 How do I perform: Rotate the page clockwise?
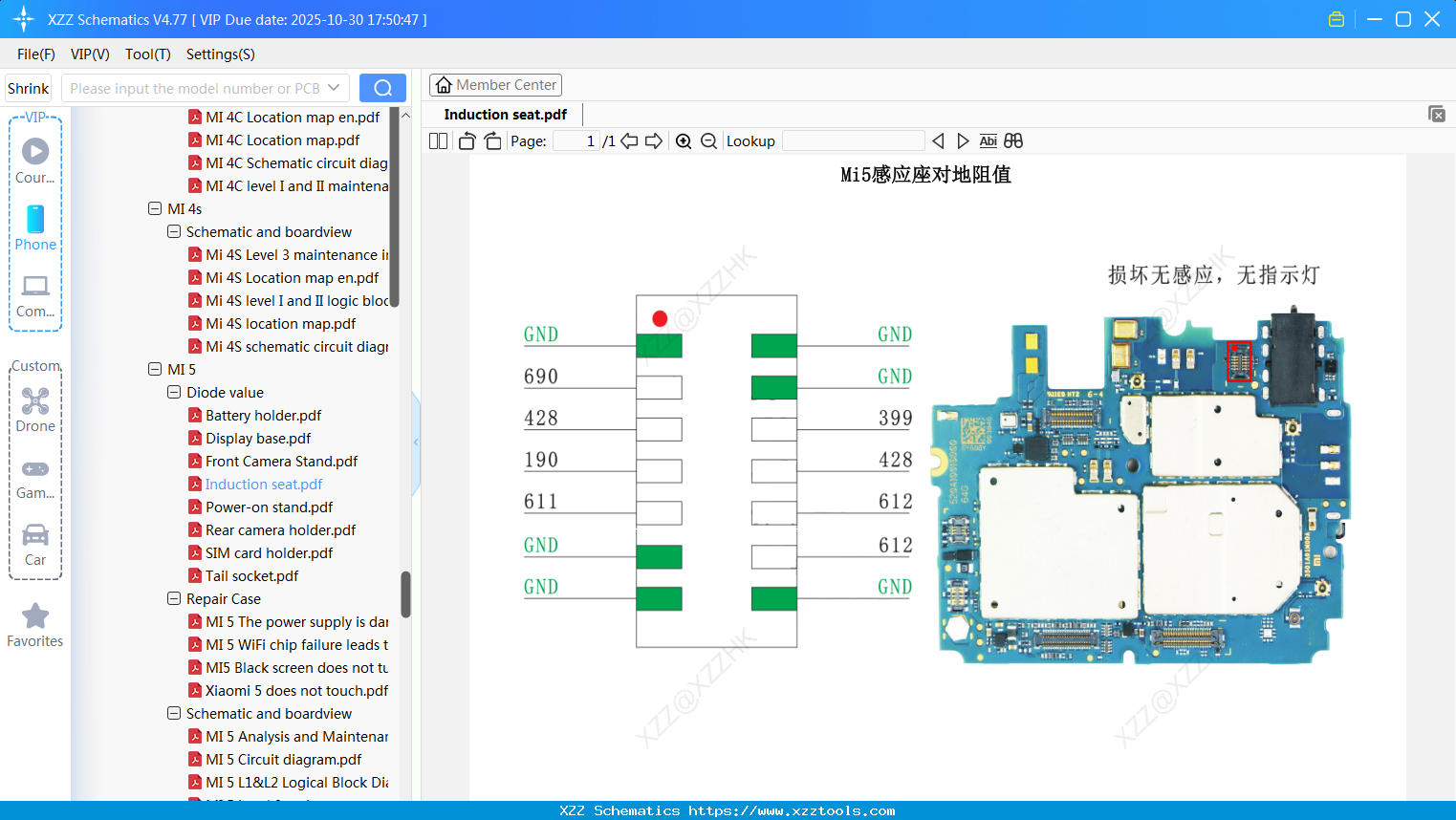click(493, 141)
